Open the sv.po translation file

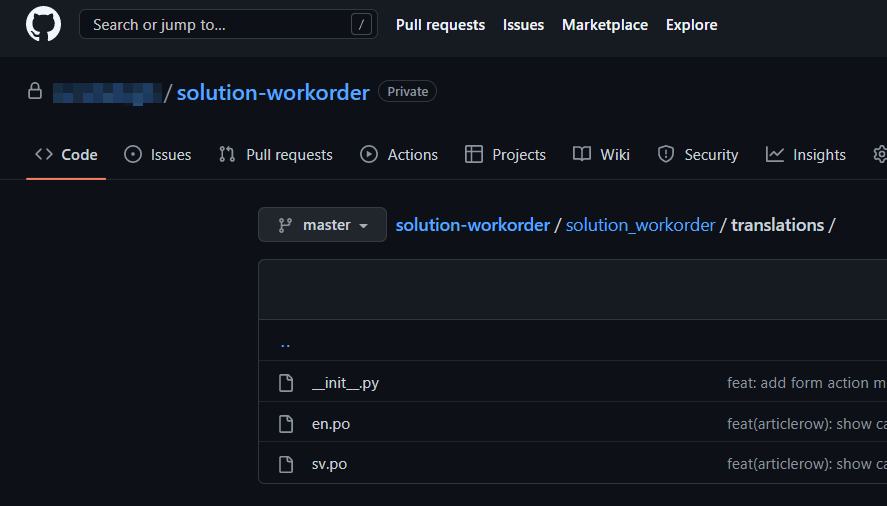pos(329,464)
